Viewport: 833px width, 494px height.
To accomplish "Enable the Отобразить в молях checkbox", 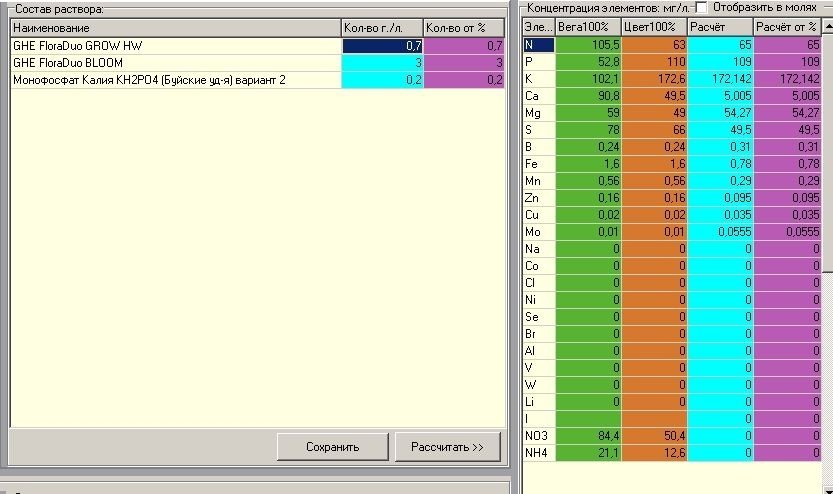I will (x=701, y=7).
